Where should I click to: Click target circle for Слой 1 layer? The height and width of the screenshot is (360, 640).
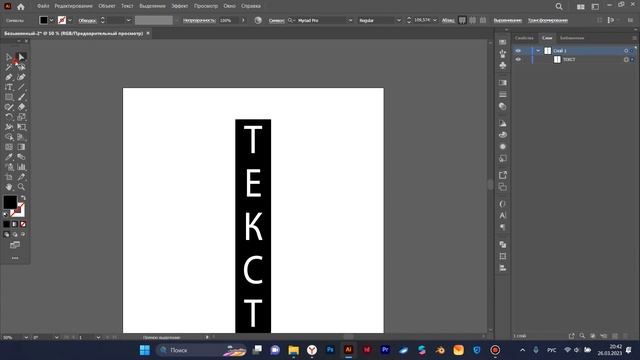[x=626, y=51]
